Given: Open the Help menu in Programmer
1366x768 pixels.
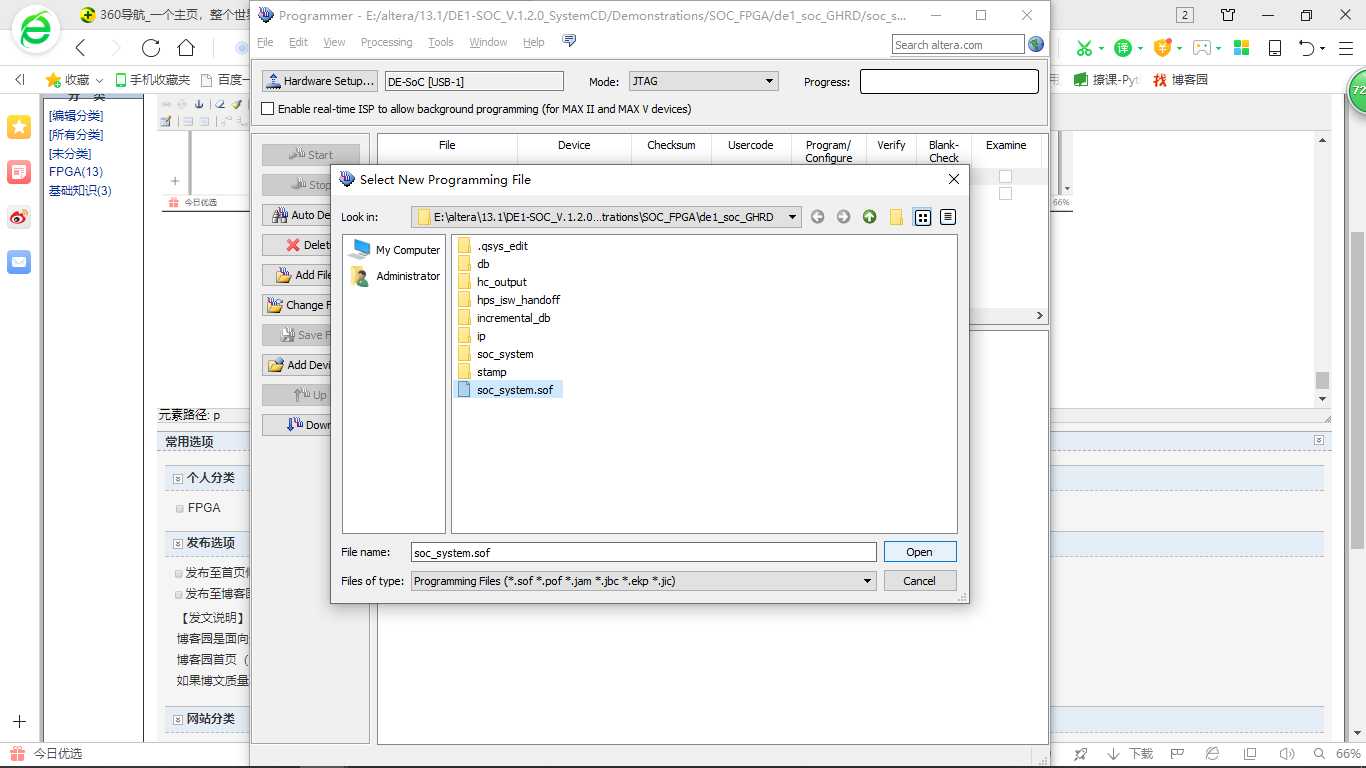Looking at the screenshot, I should point(534,42).
